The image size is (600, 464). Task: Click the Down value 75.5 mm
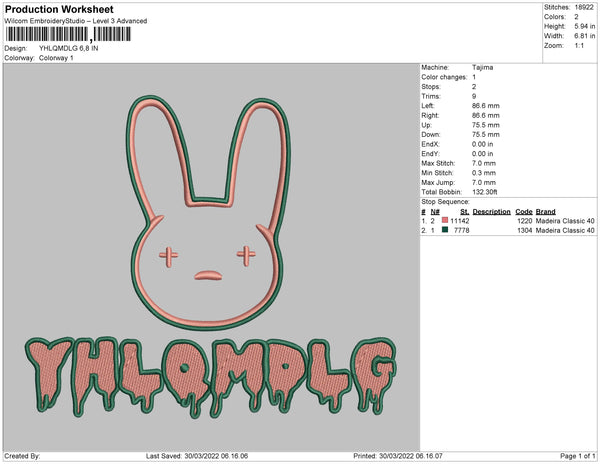click(x=486, y=135)
